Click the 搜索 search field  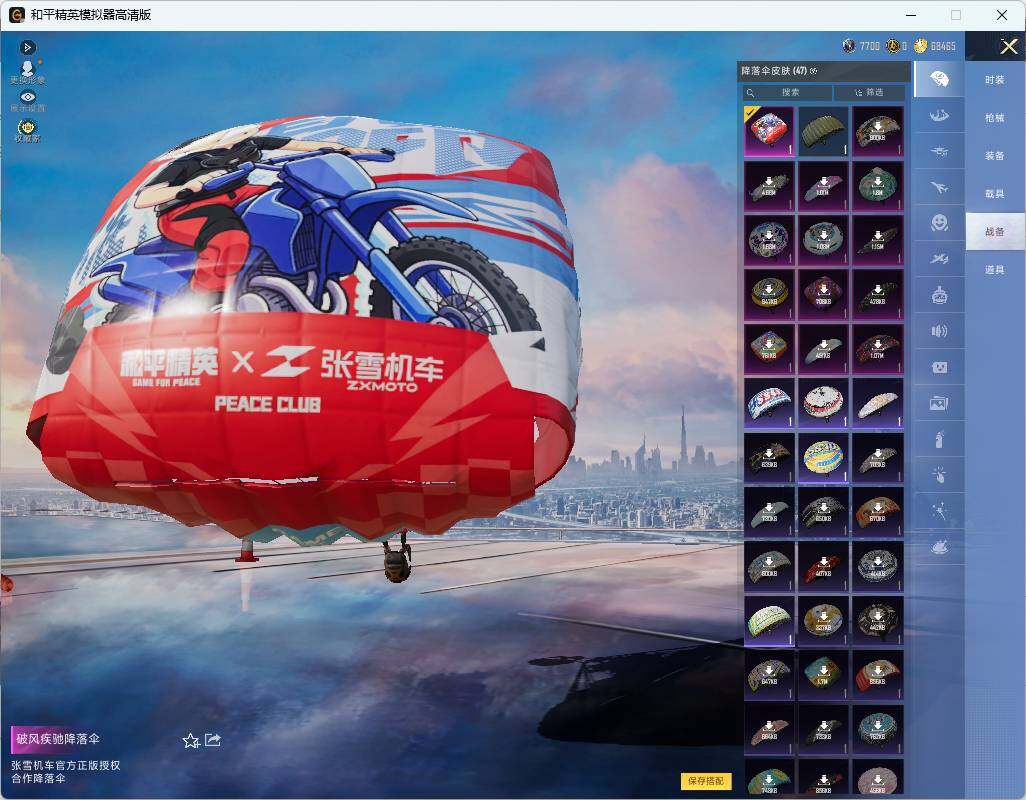(787, 92)
